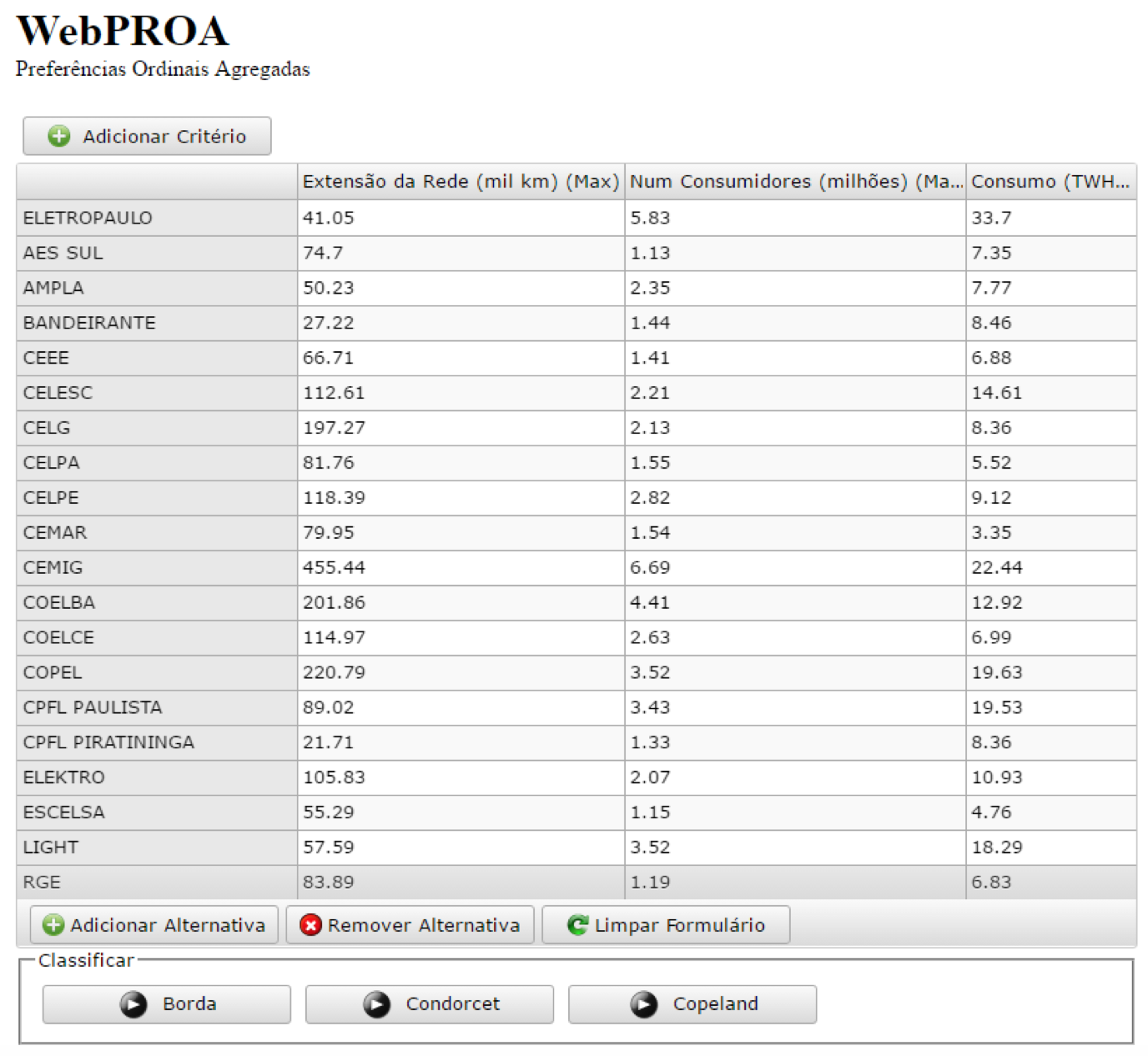Select the AMPLA row name

click(x=53, y=288)
